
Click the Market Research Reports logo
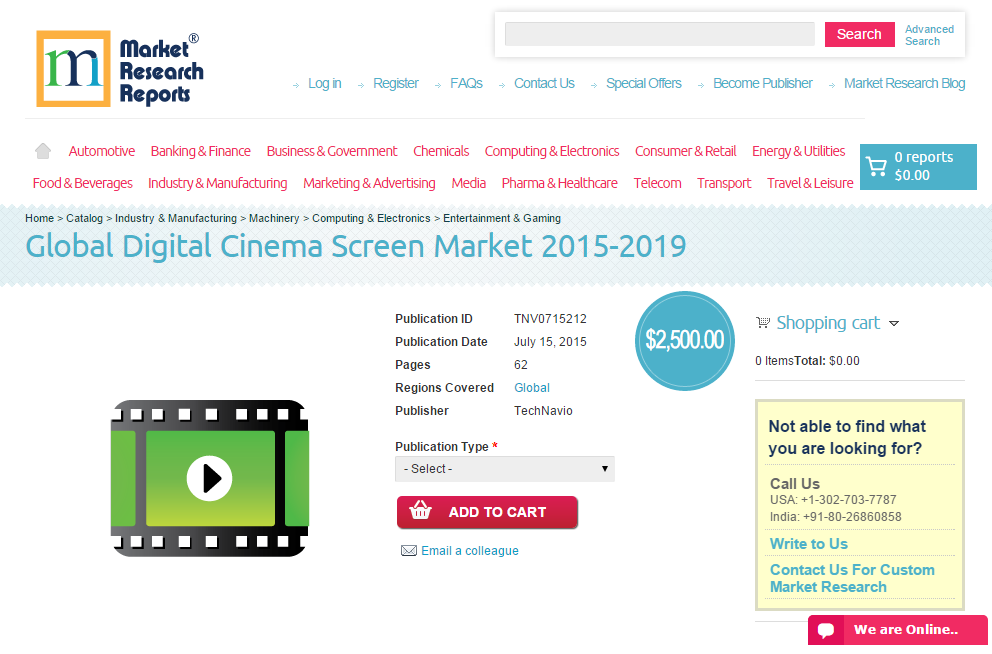tap(119, 69)
